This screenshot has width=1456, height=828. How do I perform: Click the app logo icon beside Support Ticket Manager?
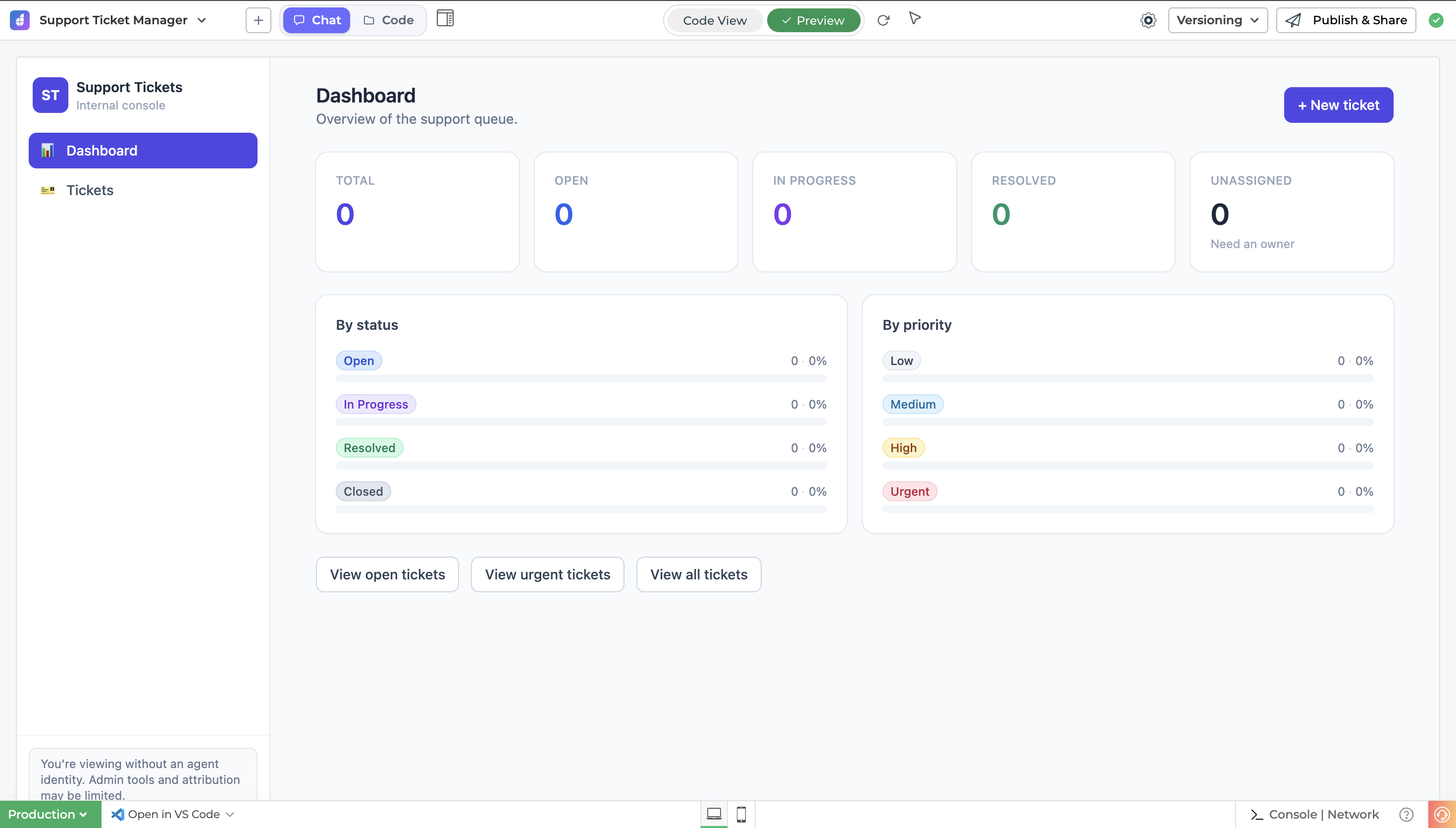[x=19, y=20]
